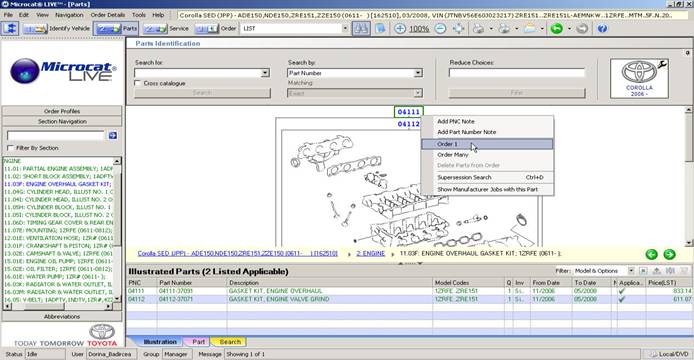694x360 pixels.
Task: Click applicability checkmark for part 04111-37091
Action: 622,291
